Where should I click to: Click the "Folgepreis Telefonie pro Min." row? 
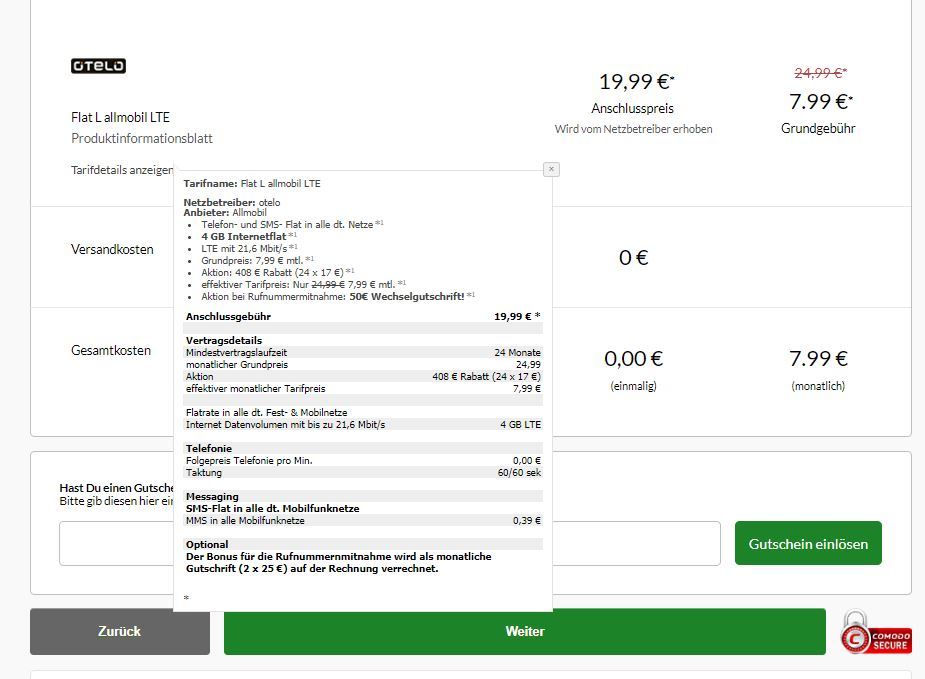pos(363,460)
